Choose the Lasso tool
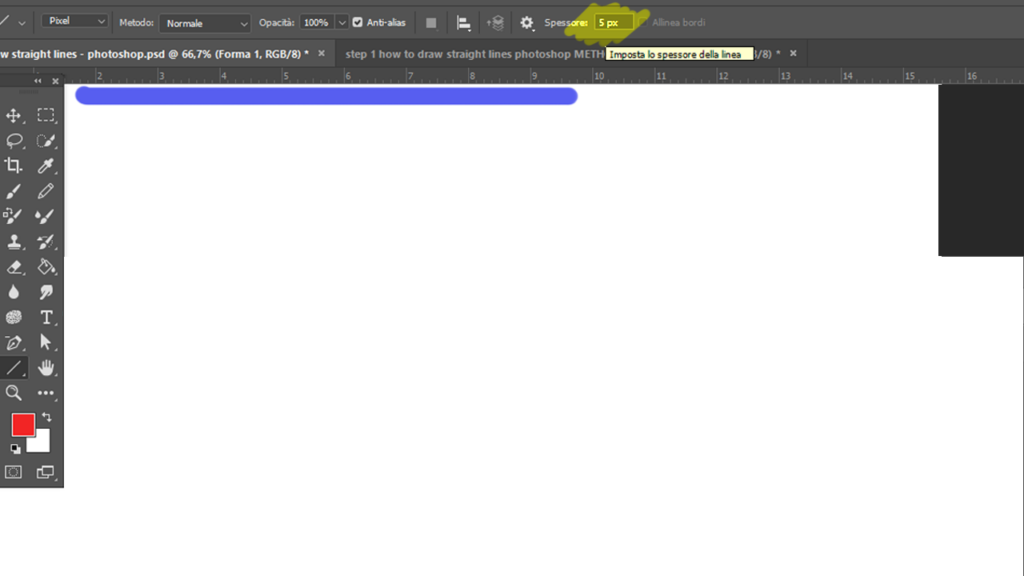 pos(14,141)
